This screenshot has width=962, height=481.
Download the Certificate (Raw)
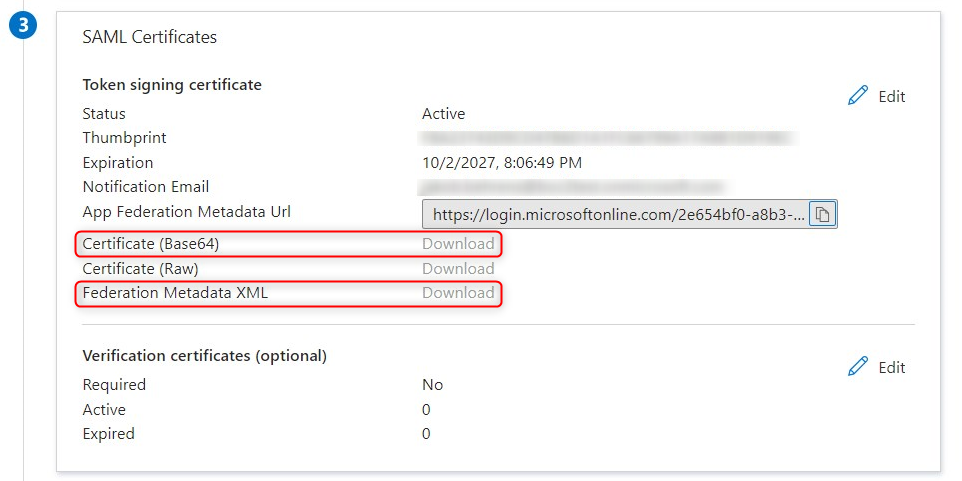[x=458, y=268]
